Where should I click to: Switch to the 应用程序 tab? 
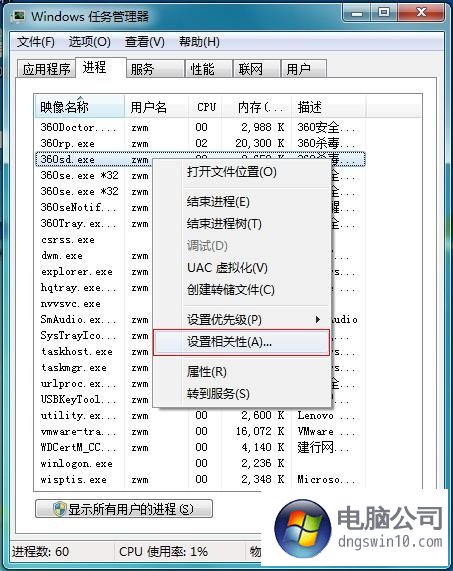[x=46, y=69]
